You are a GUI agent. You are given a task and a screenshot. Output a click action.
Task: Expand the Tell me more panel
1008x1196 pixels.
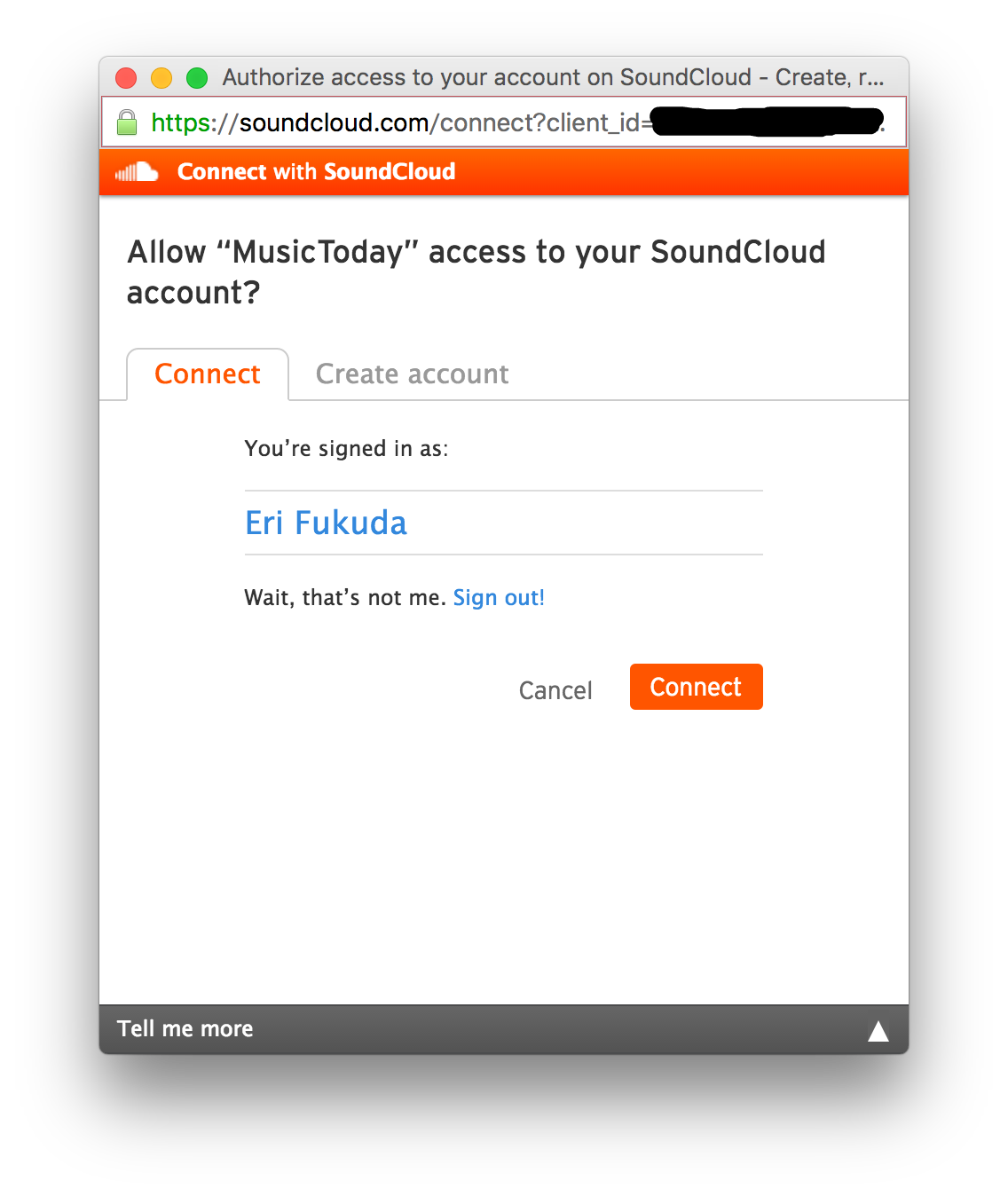(185, 1028)
